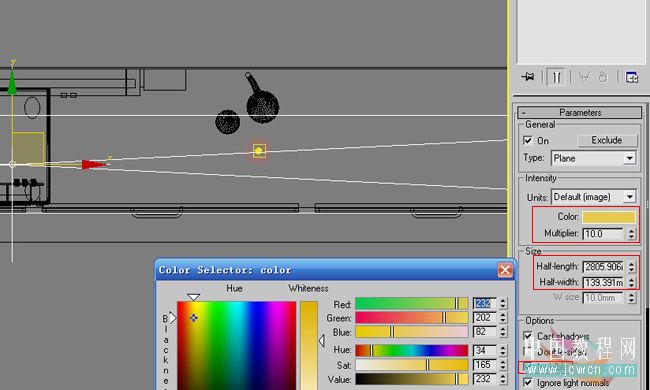Click the Exclude button

pyautogui.click(x=607, y=140)
